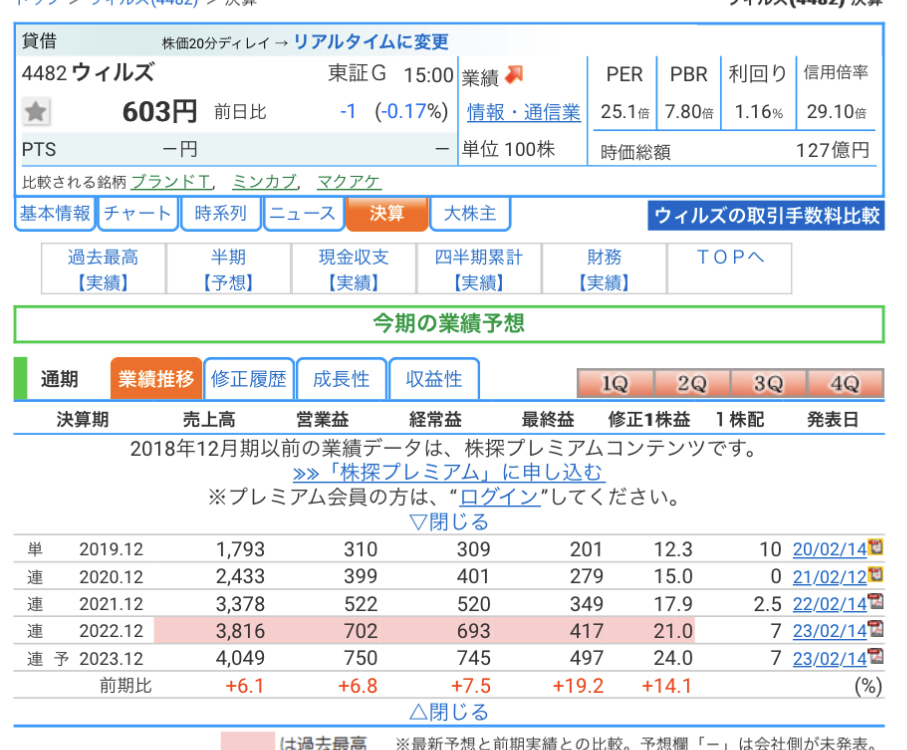
Task: Click the pink 過去最高 legend swatch
Action: (x=248, y=741)
